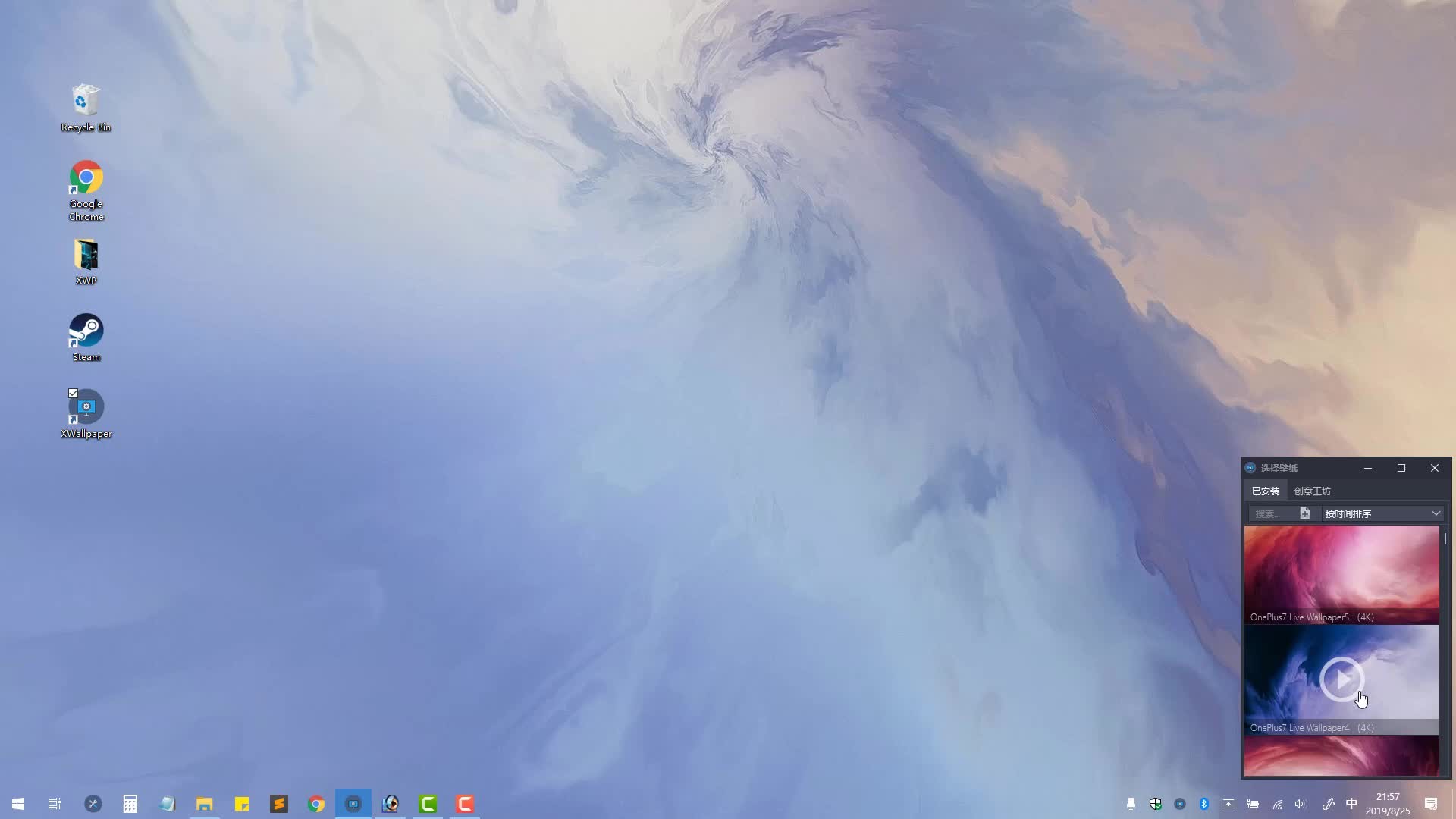1456x819 pixels.
Task: Open volume control in system tray
Action: (1301, 804)
